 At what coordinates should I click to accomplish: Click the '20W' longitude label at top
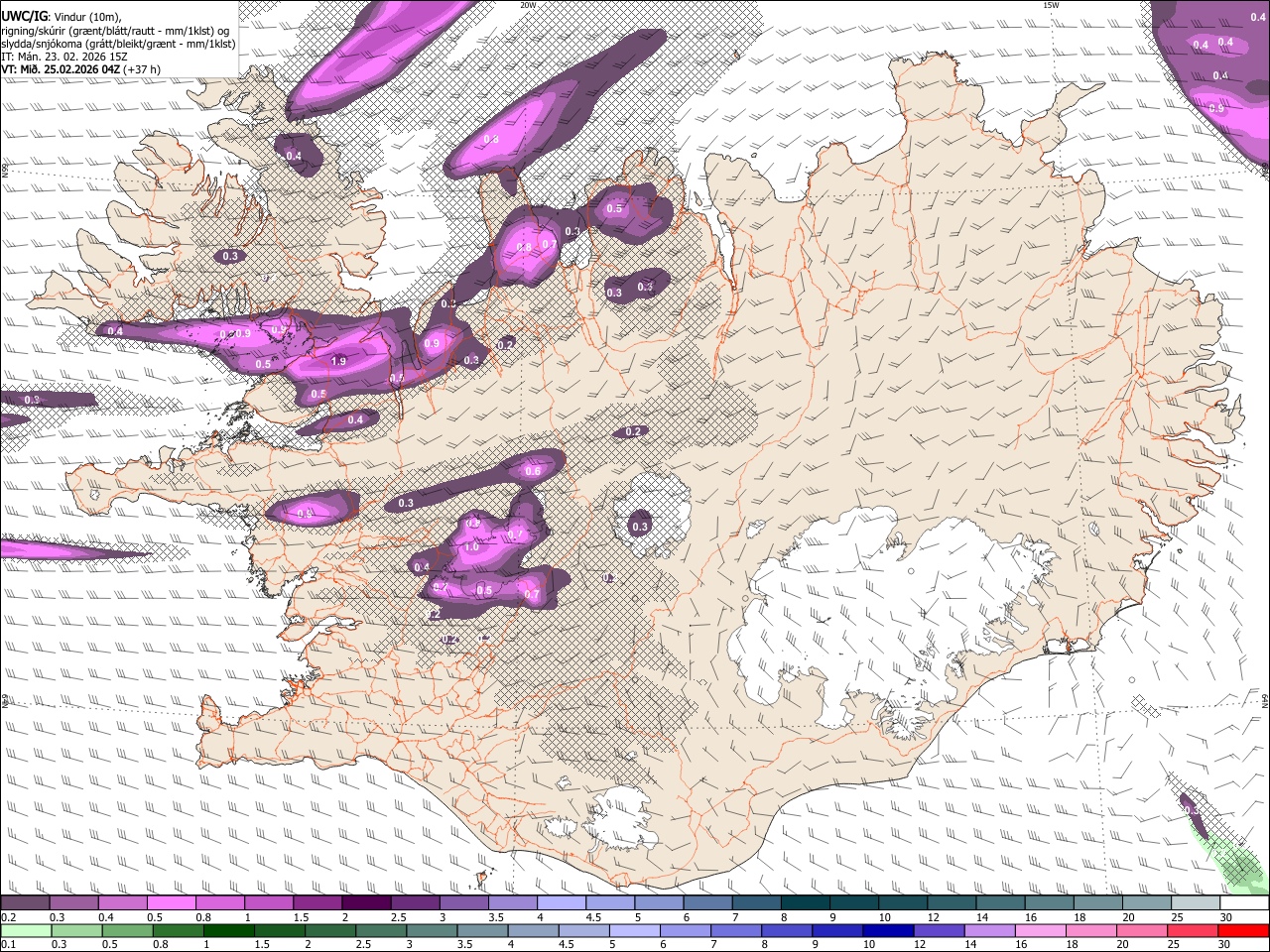[x=528, y=5]
